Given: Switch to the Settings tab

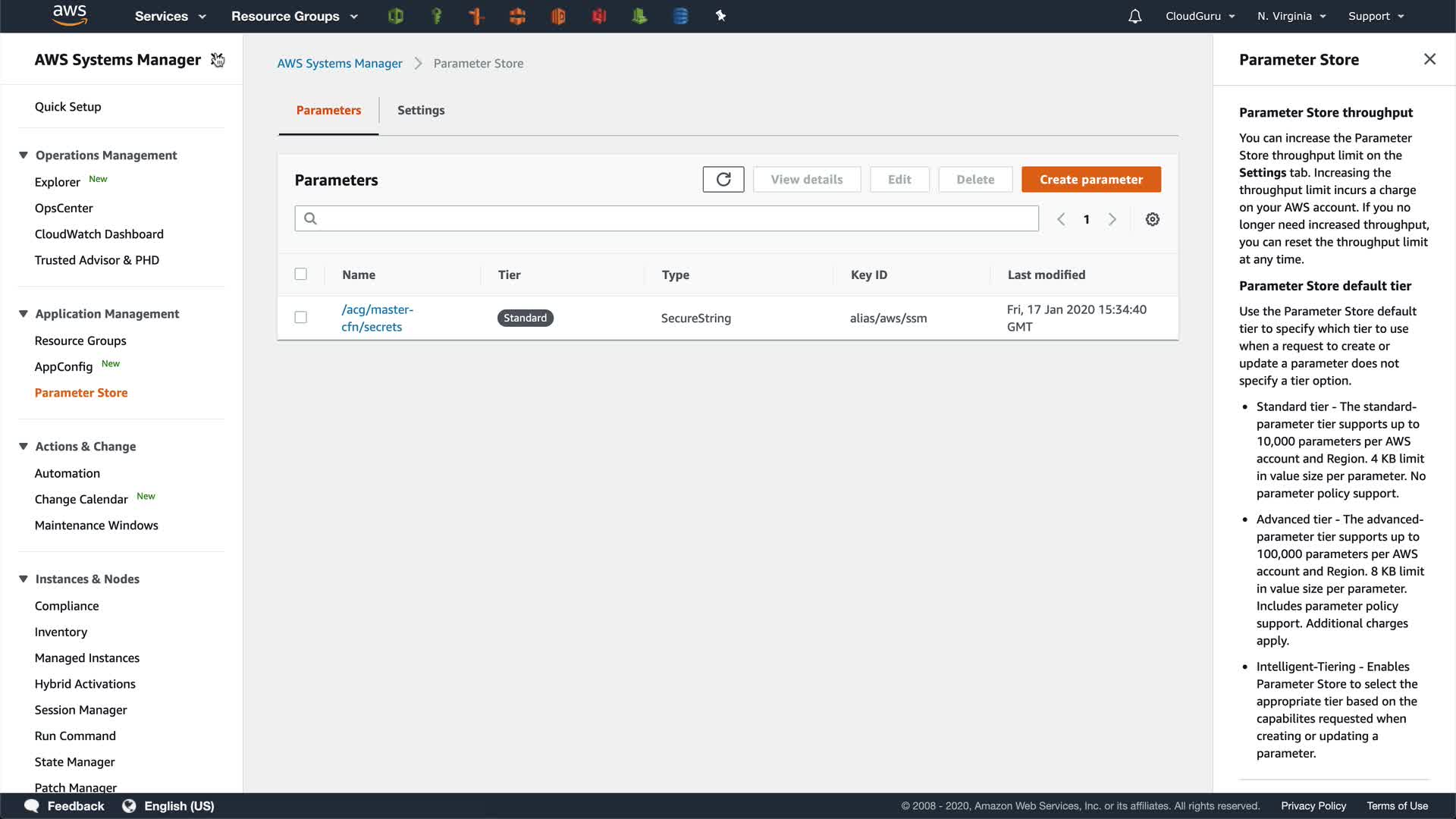Looking at the screenshot, I should 421,111.
